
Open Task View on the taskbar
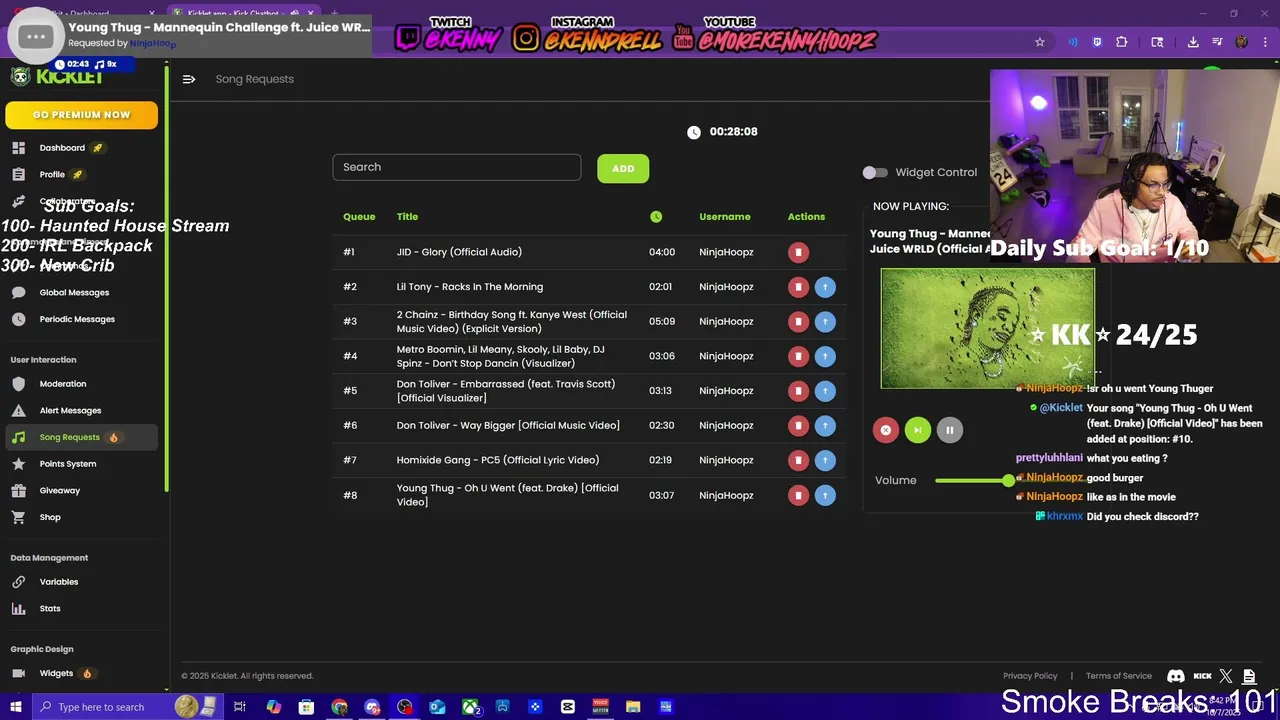coord(240,707)
